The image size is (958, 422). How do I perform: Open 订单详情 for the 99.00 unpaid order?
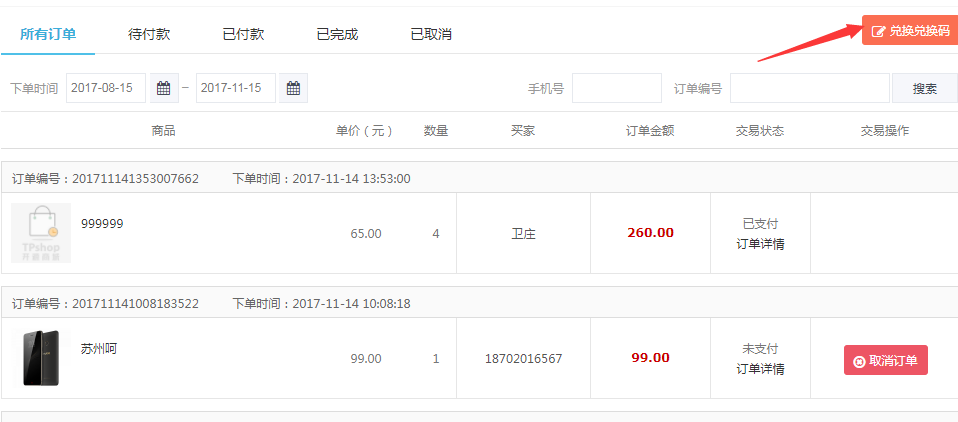pos(760,369)
